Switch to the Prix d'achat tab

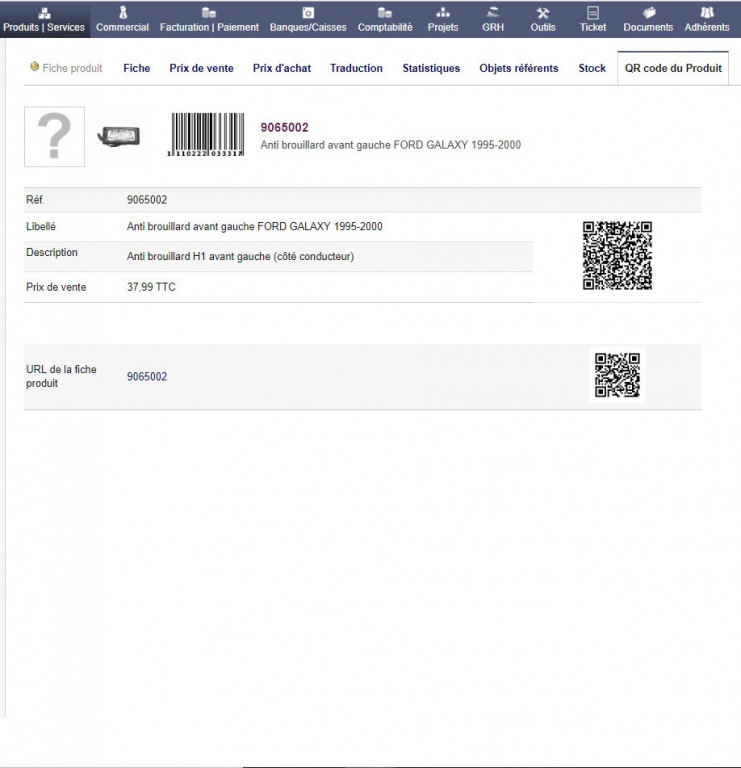[282, 68]
